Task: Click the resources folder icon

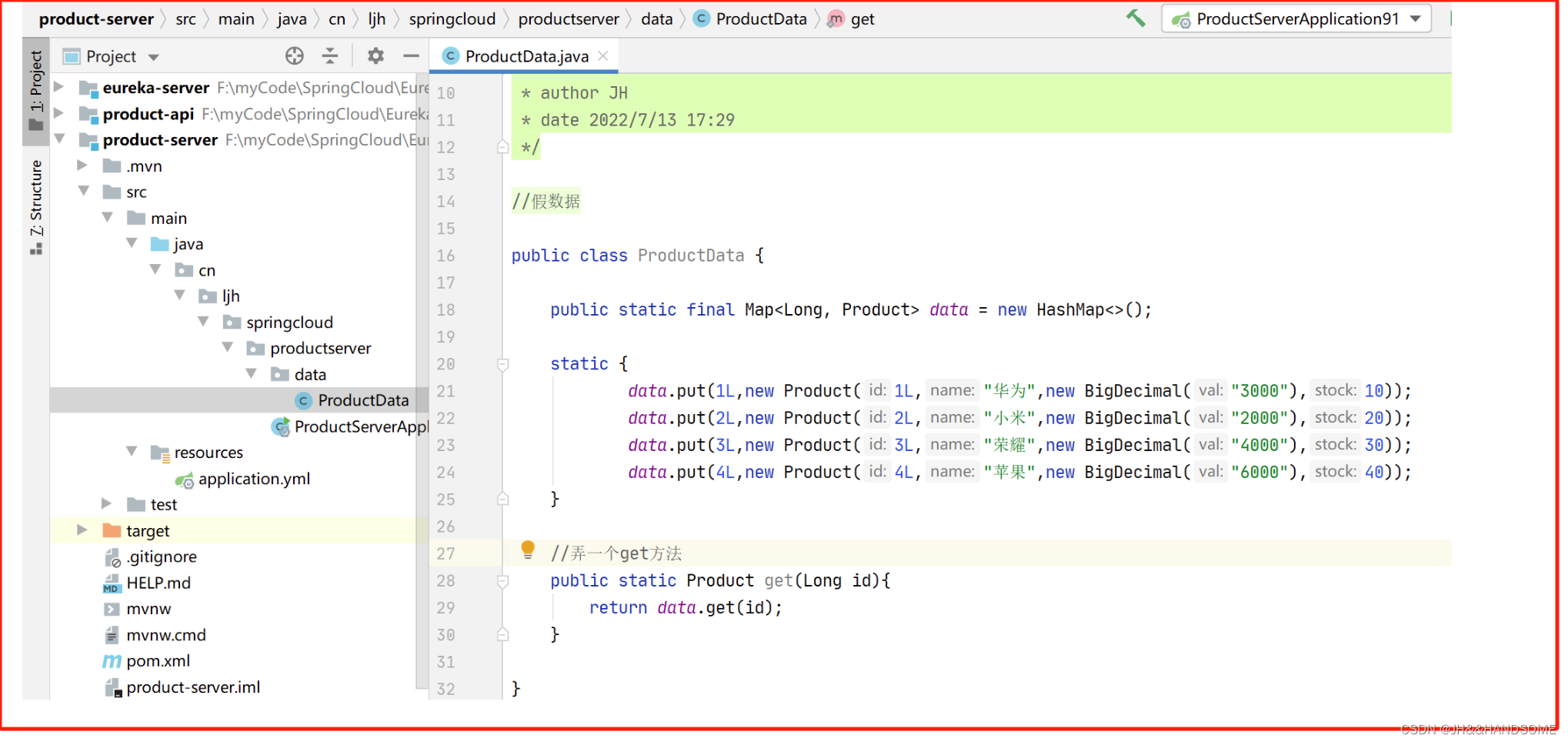Action: 161,453
